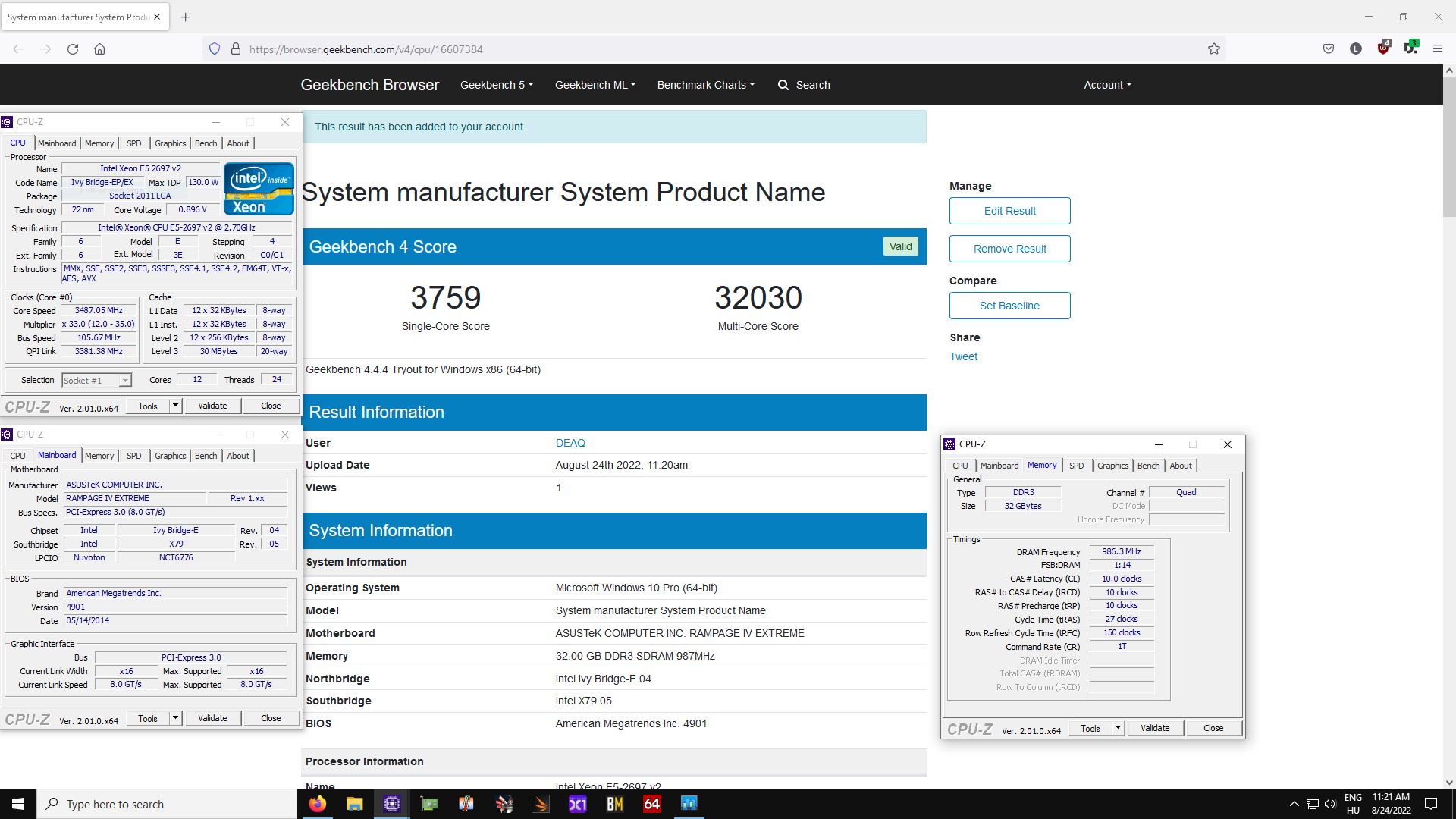Screen dimensions: 1456x819
Task: Open the Firefox hamburger application menu
Action: click(1438, 49)
